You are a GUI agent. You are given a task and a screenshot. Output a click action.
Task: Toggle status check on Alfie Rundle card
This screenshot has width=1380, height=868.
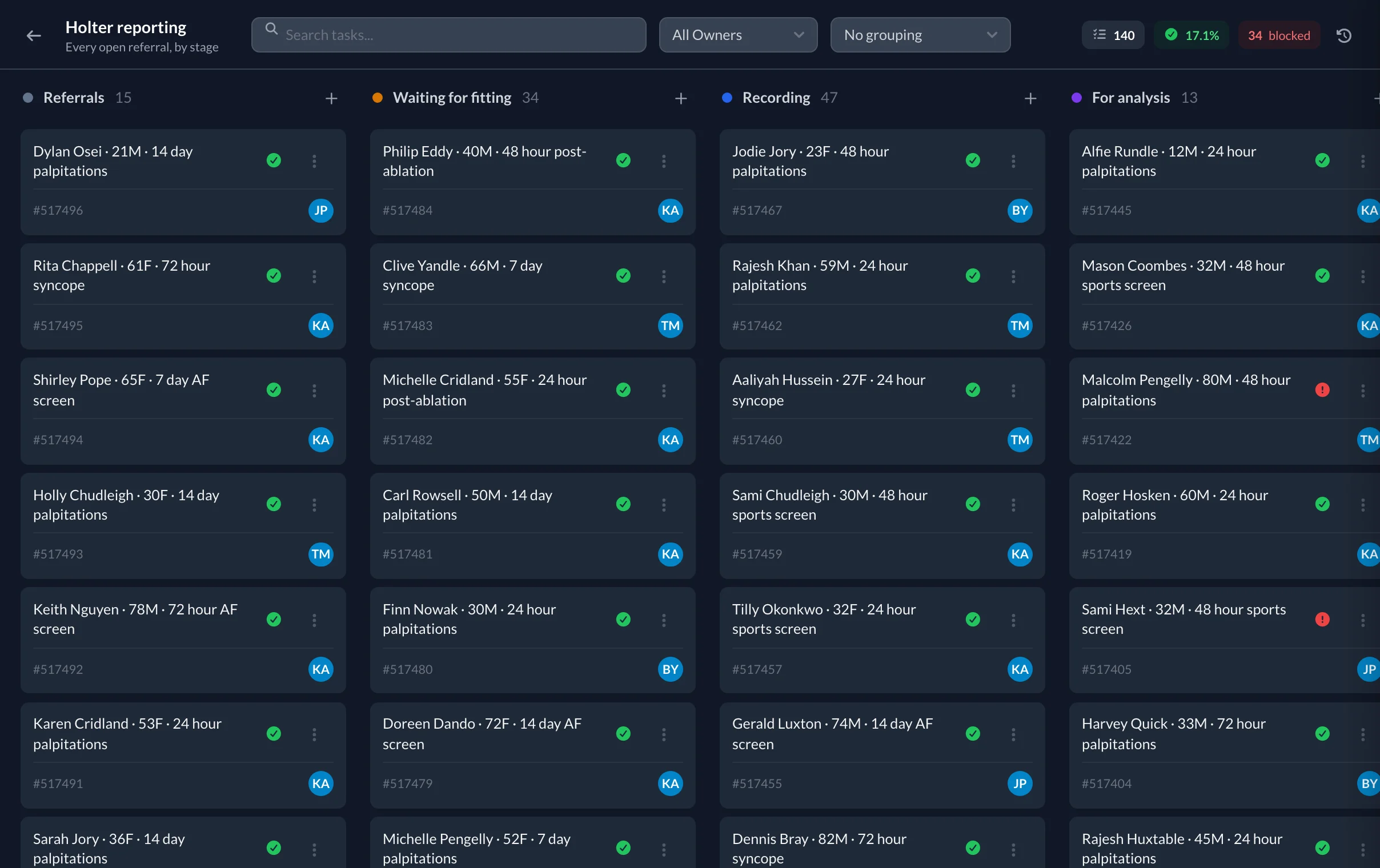1322,160
